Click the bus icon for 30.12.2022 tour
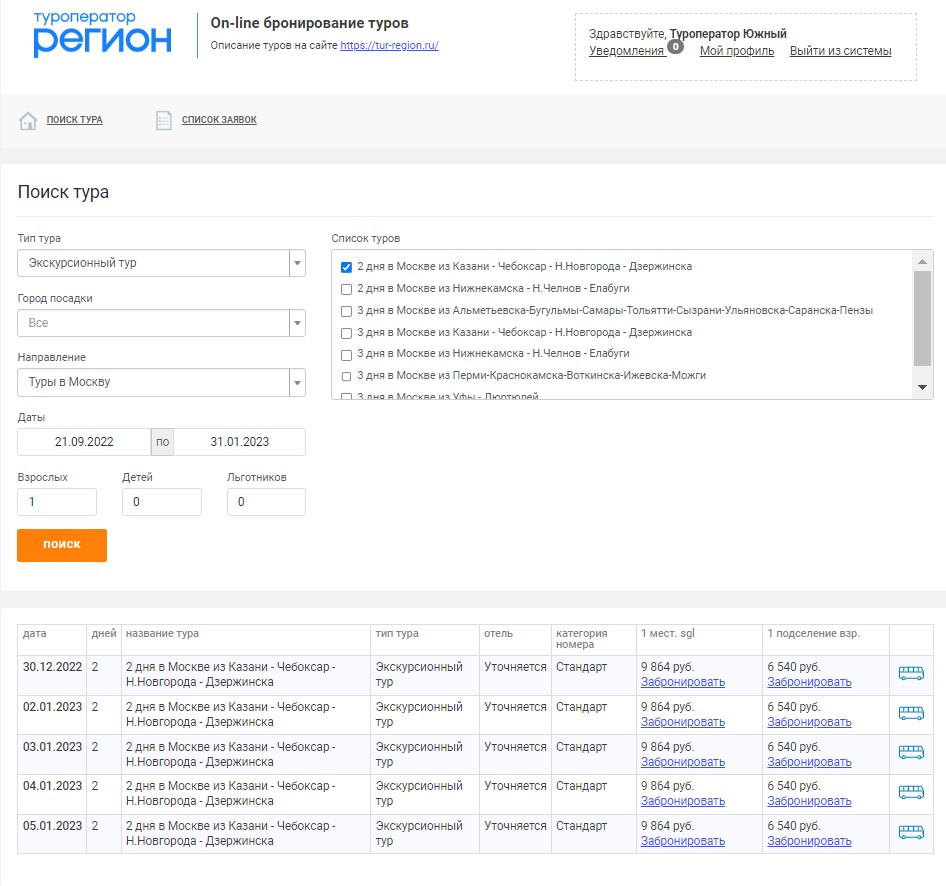This screenshot has height=886, width=946. coord(910,673)
